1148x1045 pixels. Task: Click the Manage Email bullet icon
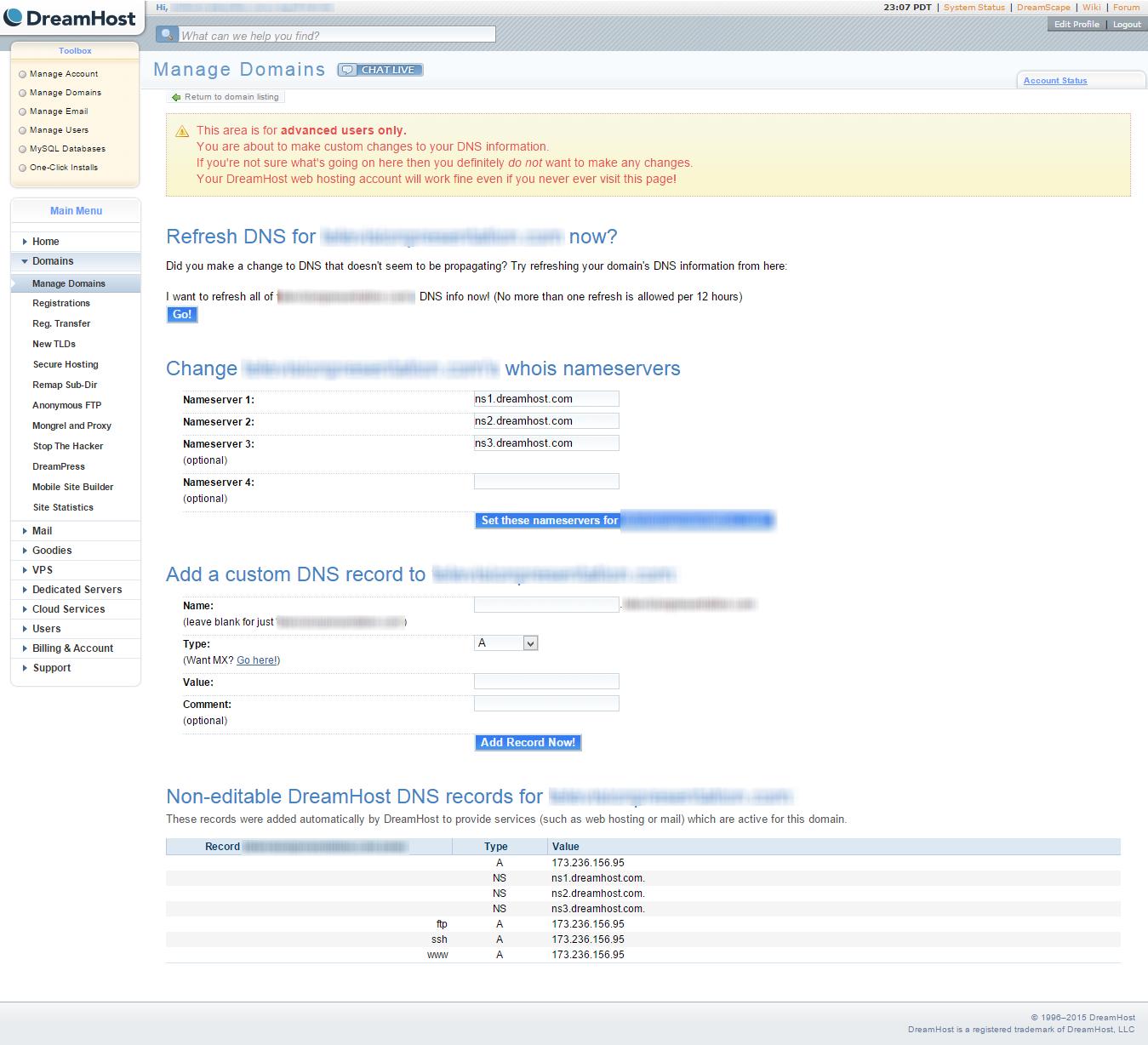click(22, 111)
